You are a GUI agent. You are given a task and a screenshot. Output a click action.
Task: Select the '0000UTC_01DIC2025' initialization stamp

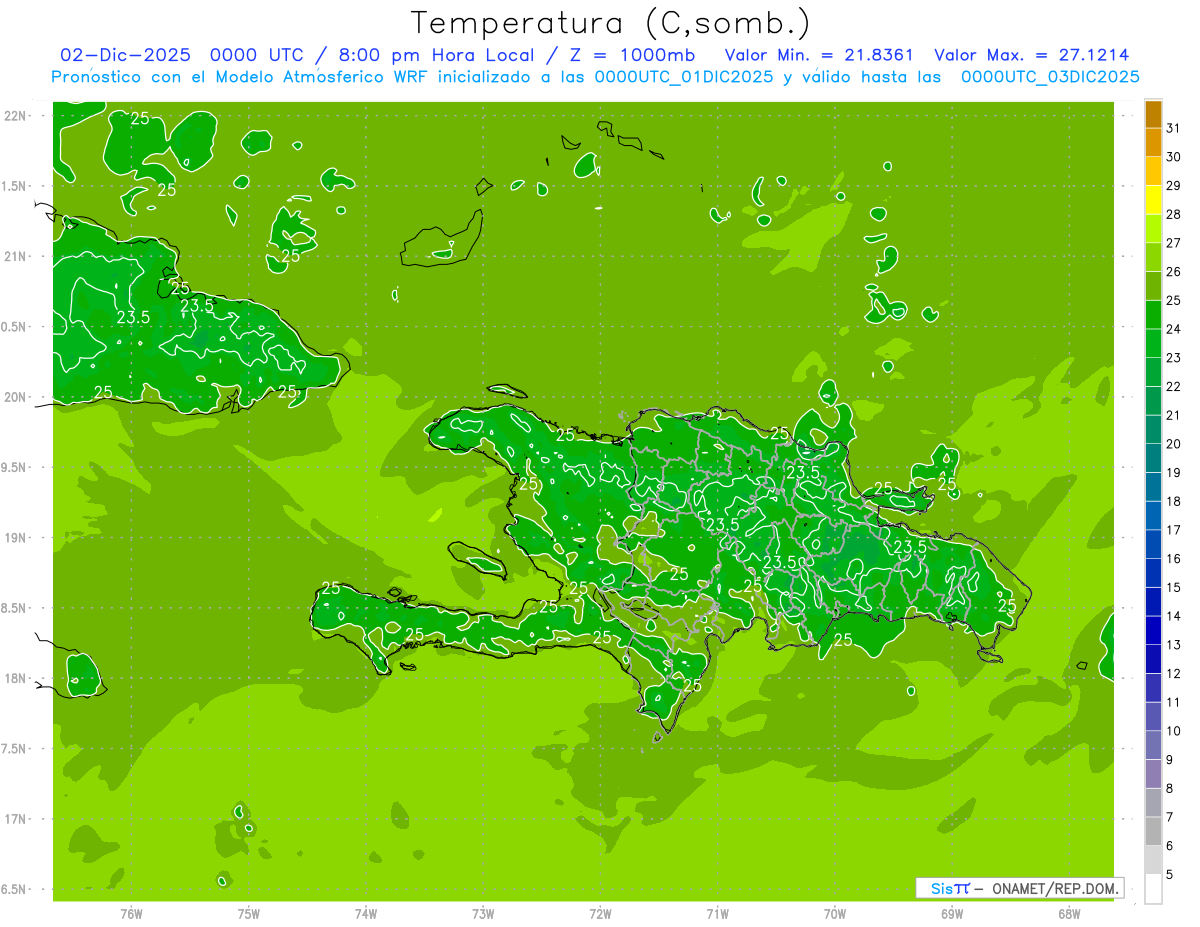click(x=684, y=77)
